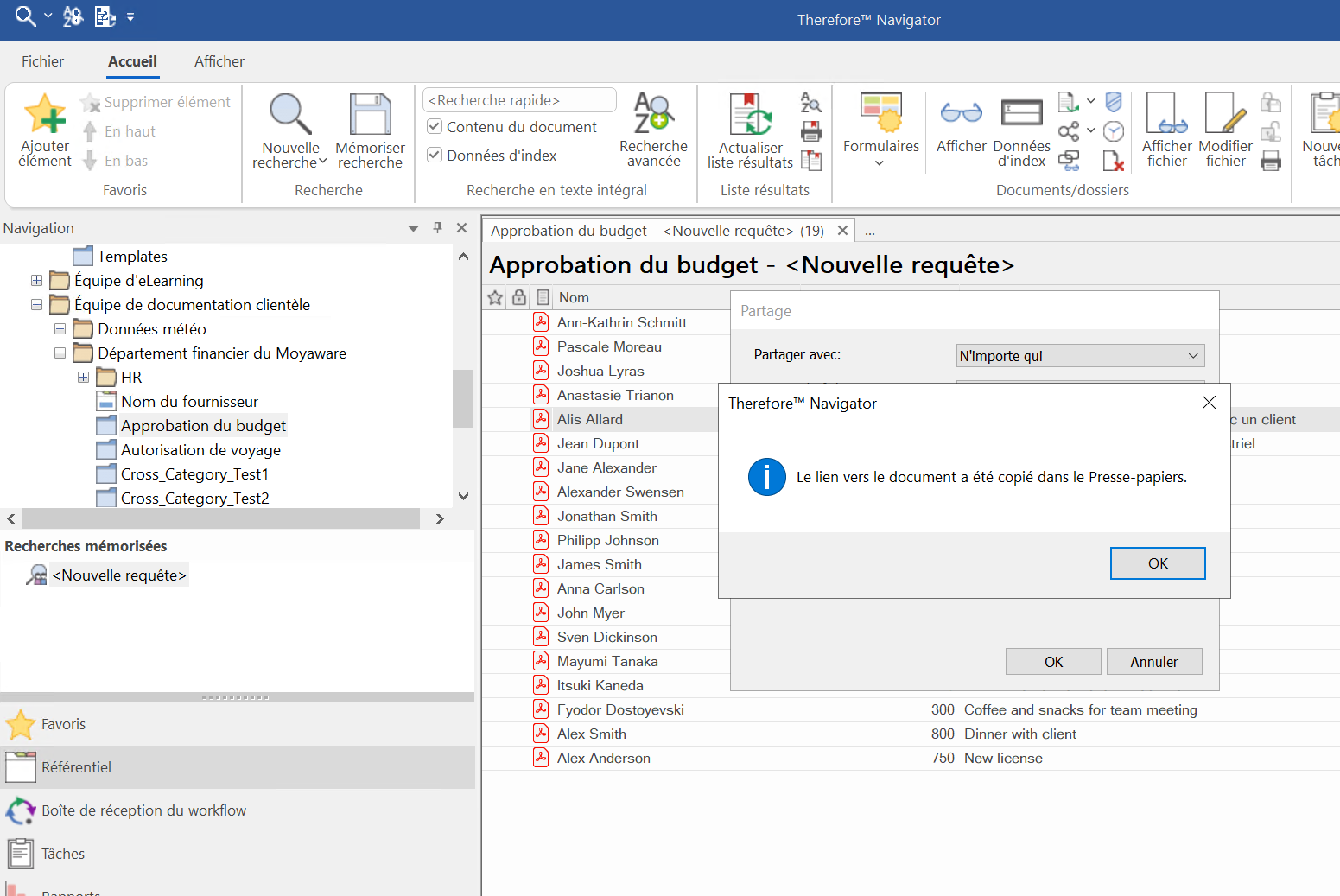Image resolution: width=1340 pixels, height=896 pixels.
Task: Open Référentiel navigation section
Action: click(x=238, y=767)
